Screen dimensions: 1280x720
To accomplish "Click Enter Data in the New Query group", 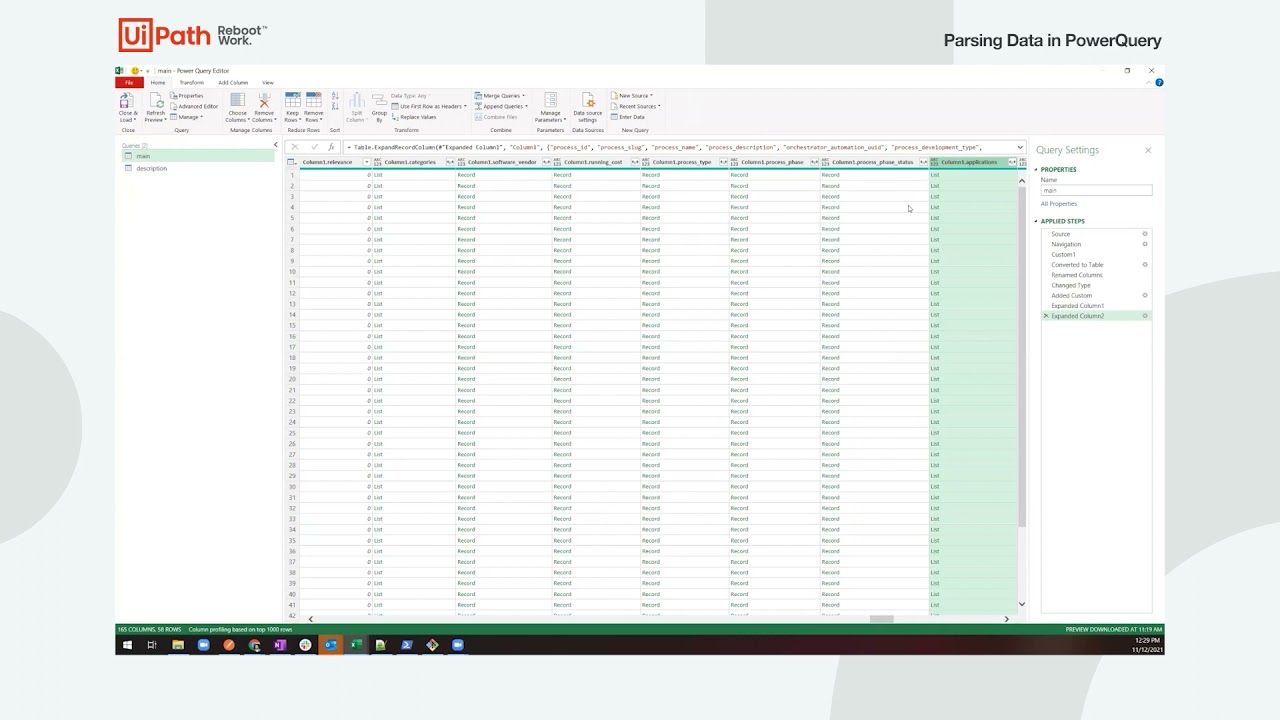I will pos(628,117).
